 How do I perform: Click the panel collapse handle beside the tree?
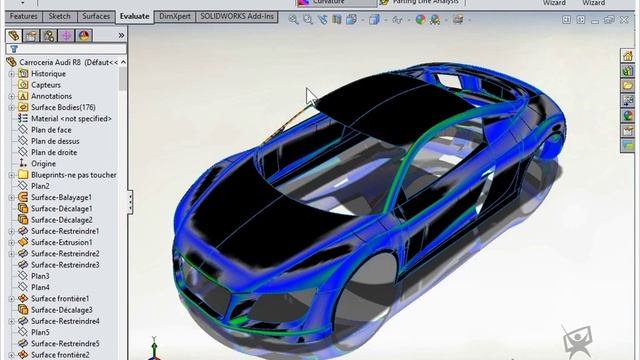pos(130,201)
